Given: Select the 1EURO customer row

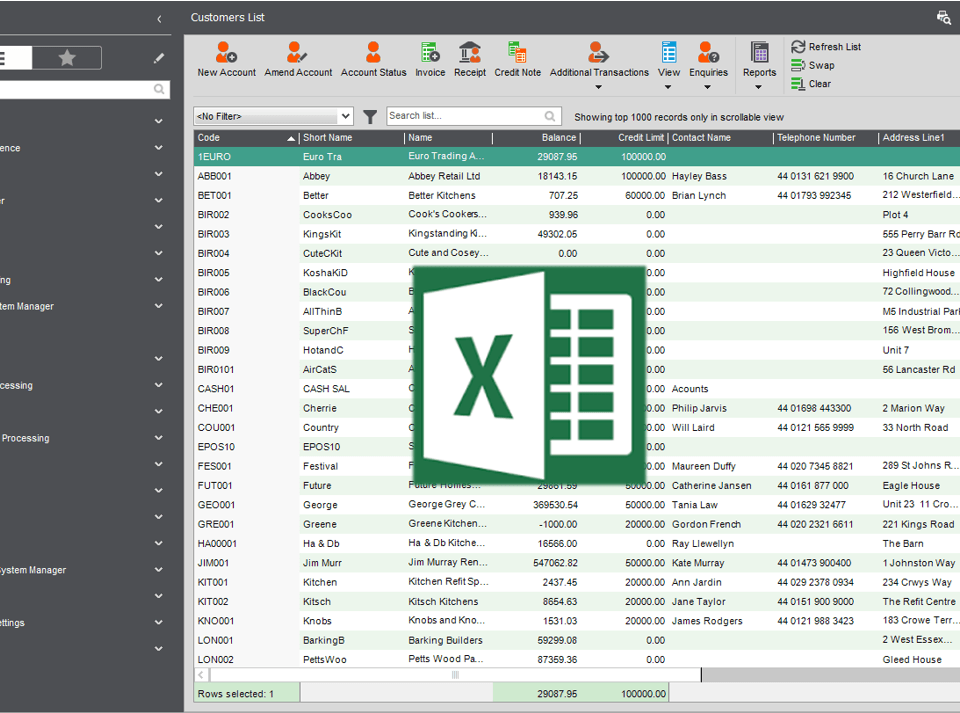Looking at the screenshot, I should (577, 157).
